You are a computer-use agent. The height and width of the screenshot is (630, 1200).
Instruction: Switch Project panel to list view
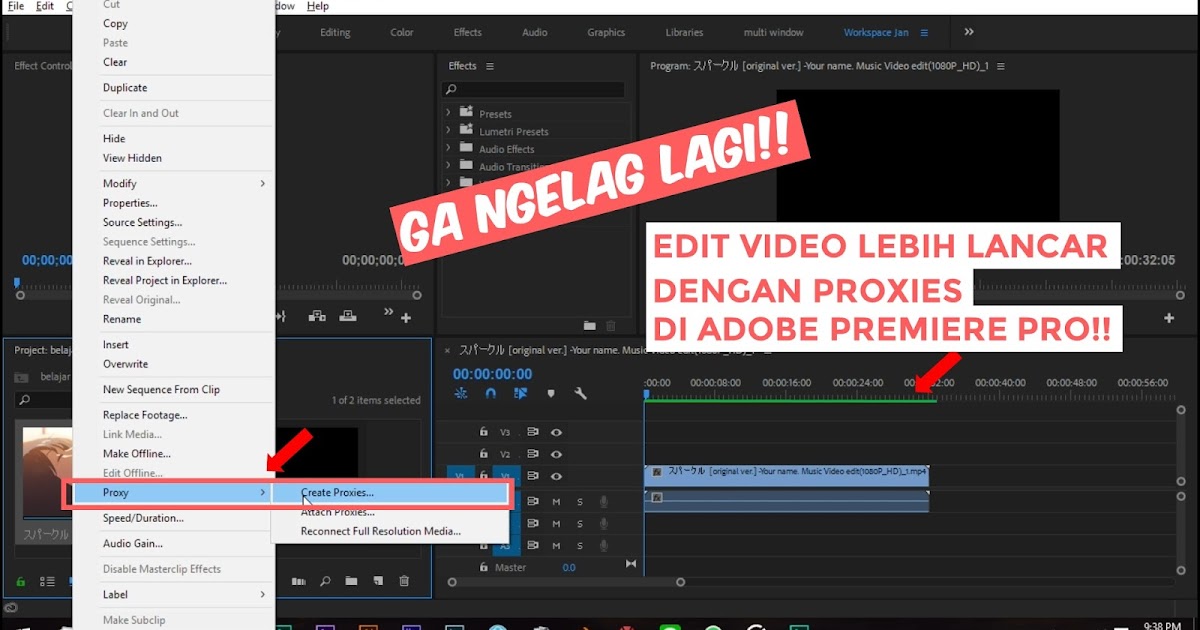coord(47,581)
